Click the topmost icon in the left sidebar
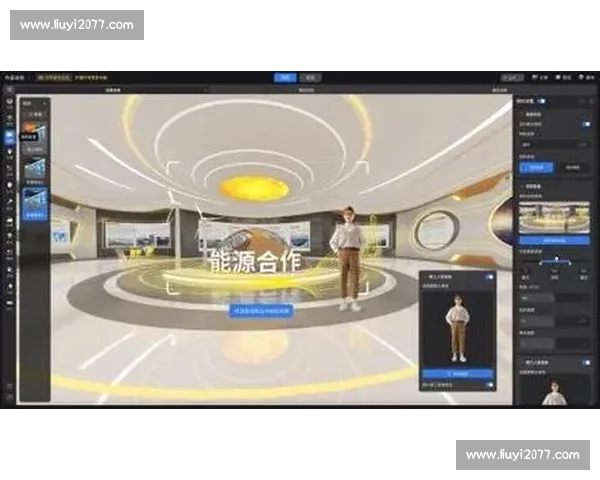Image resolution: width=600 pixels, height=480 pixels. [x=9, y=102]
